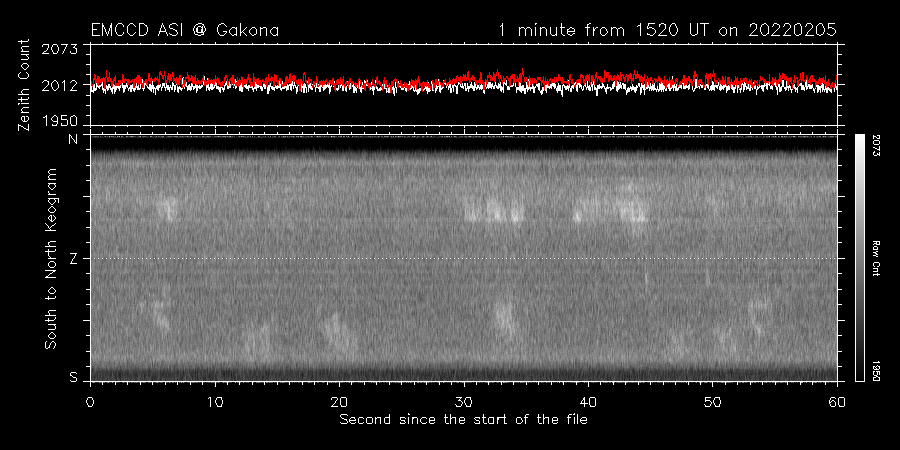Click the 'Raw Cnt' colorbar label

(877, 258)
